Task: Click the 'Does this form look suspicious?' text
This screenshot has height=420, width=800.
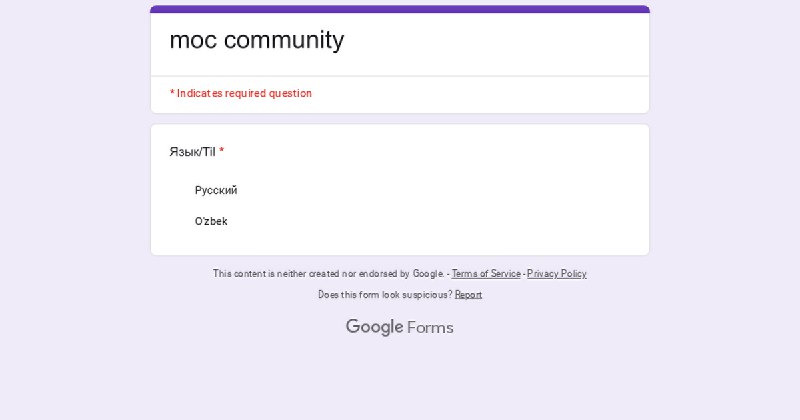Action: [x=385, y=294]
